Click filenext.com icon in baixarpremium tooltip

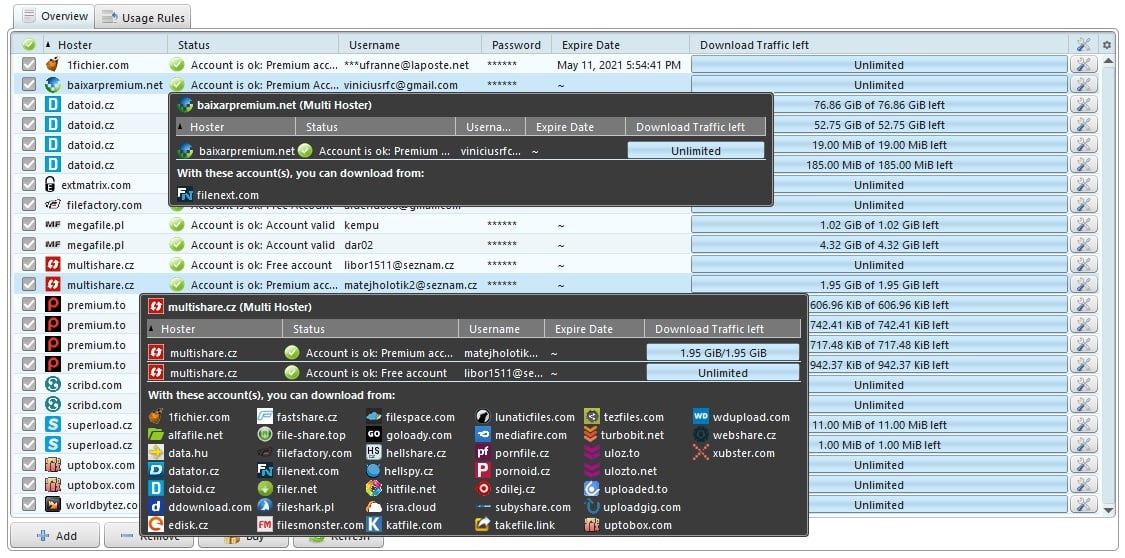point(185,194)
